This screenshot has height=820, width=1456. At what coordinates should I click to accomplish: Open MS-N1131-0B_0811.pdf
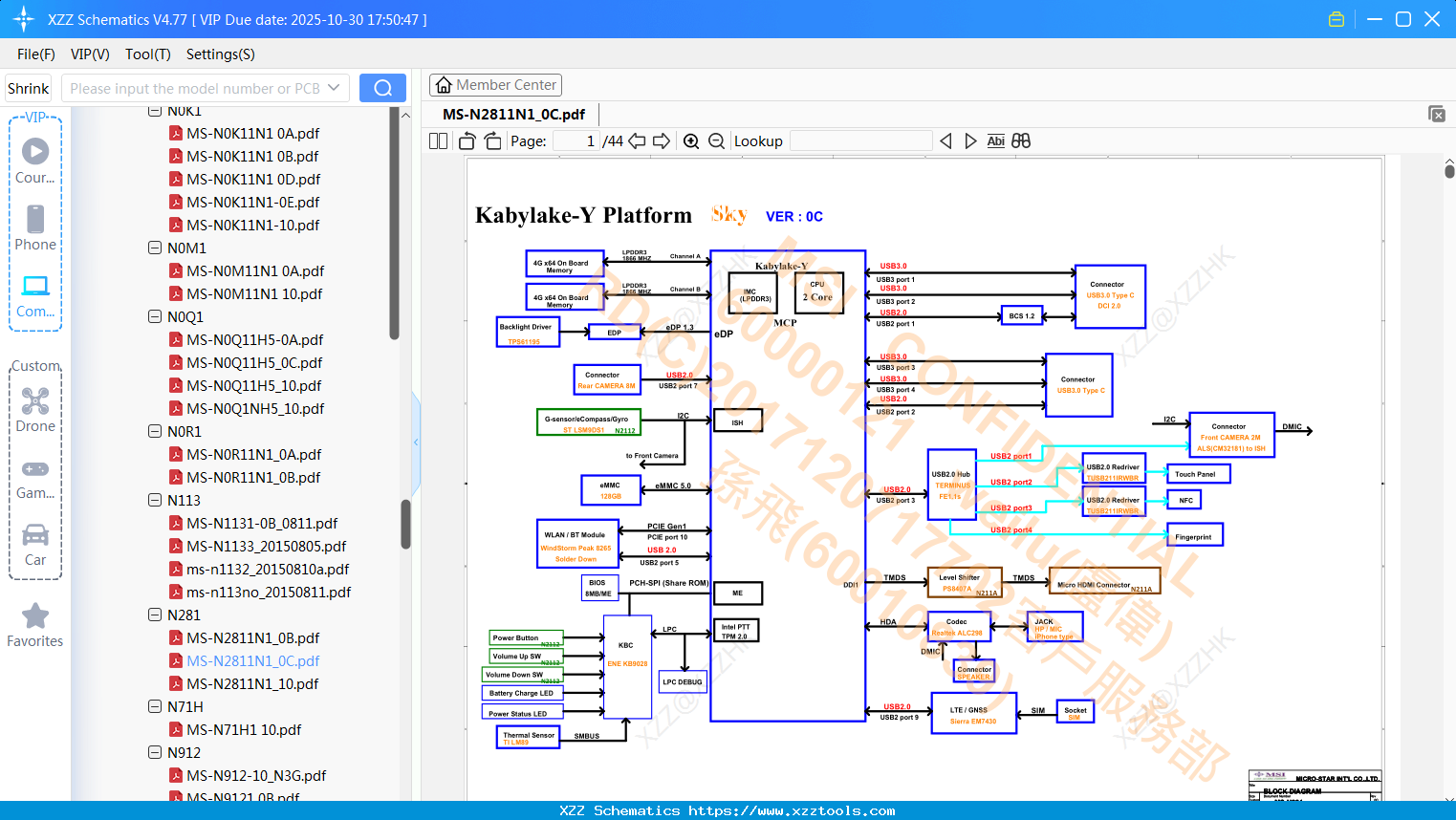(262, 523)
